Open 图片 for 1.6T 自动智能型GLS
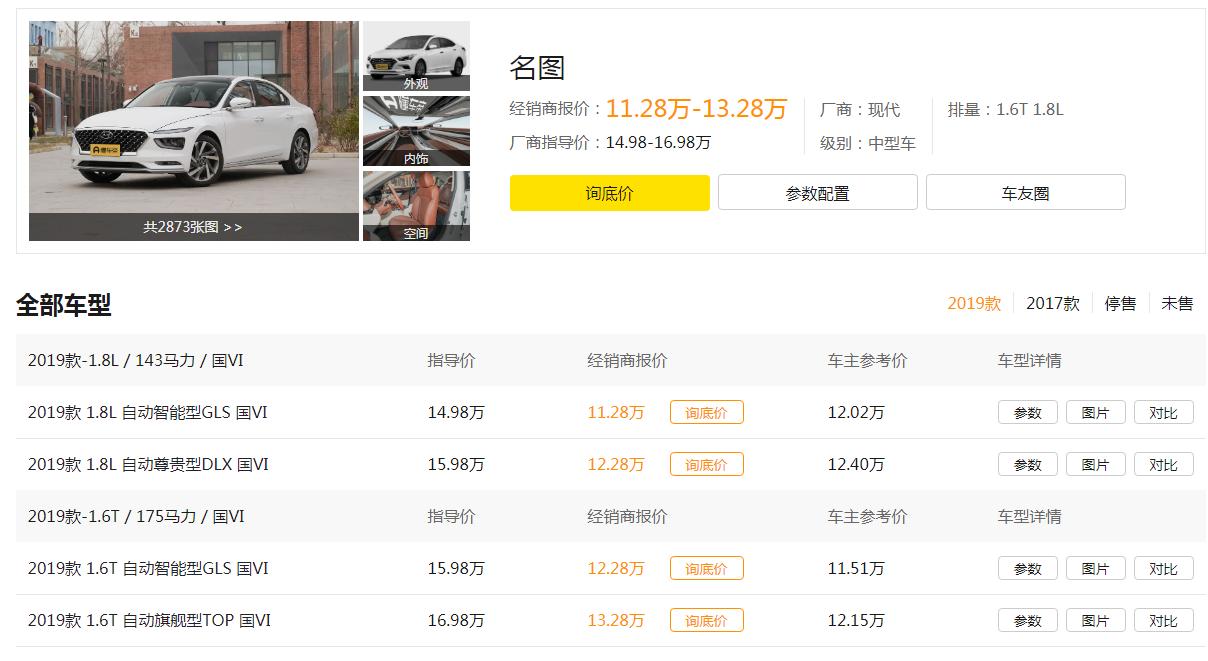The height and width of the screenshot is (661, 1208). pos(1095,568)
